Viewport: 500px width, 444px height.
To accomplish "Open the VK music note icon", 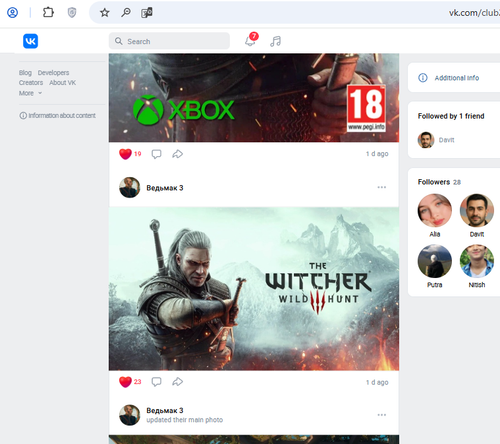I will click(x=275, y=41).
